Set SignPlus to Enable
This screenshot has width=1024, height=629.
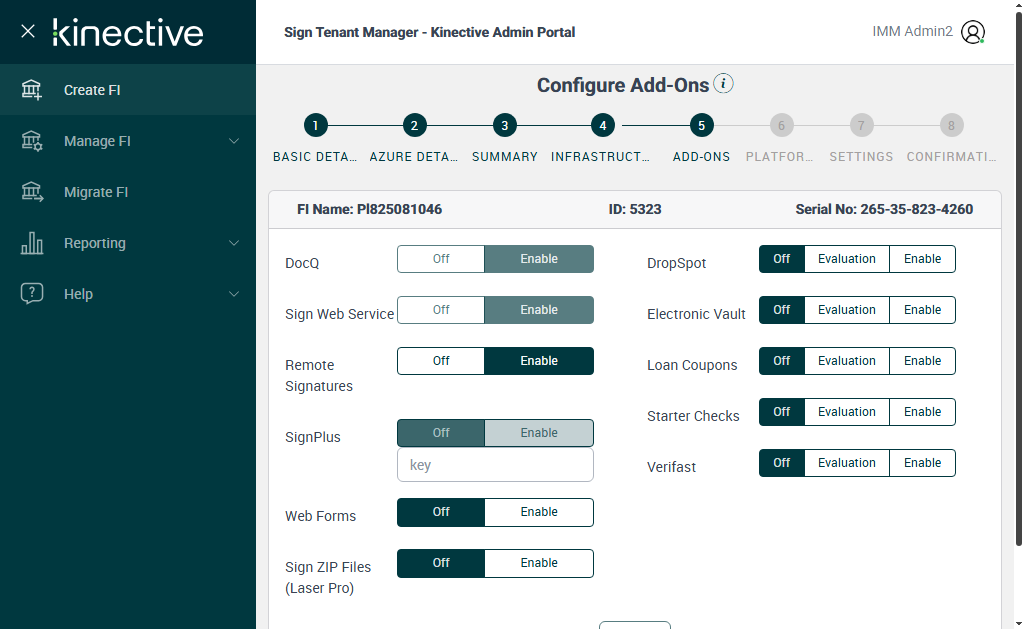pos(539,432)
